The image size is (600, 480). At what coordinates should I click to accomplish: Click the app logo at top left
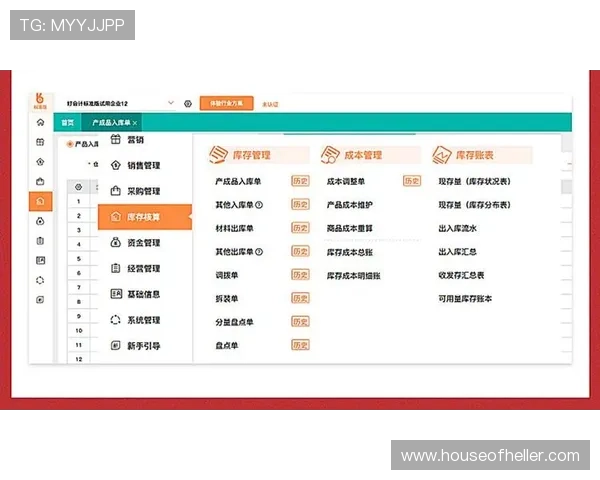tap(40, 101)
